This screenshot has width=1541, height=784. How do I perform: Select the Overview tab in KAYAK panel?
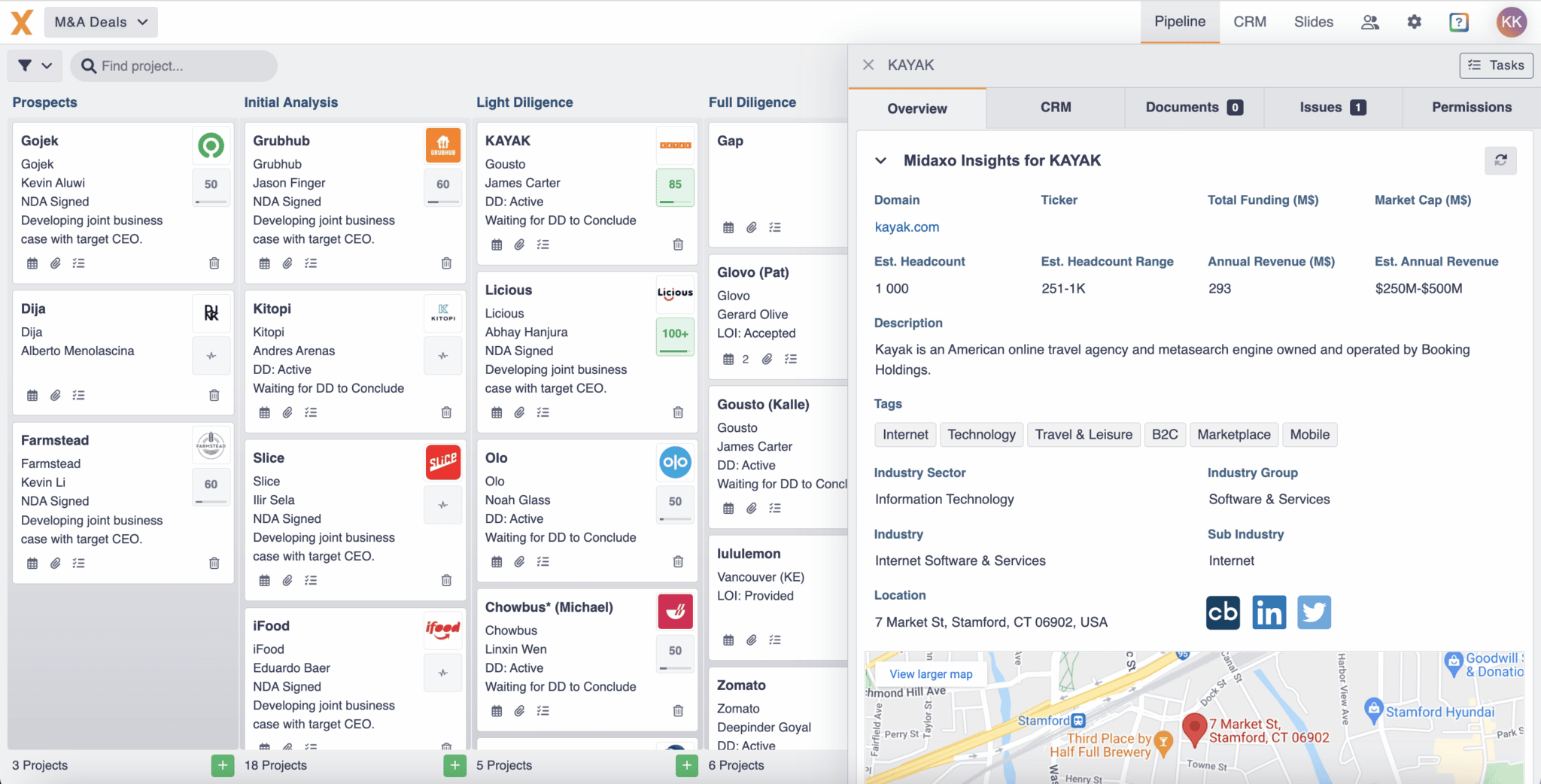tap(917, 108)
